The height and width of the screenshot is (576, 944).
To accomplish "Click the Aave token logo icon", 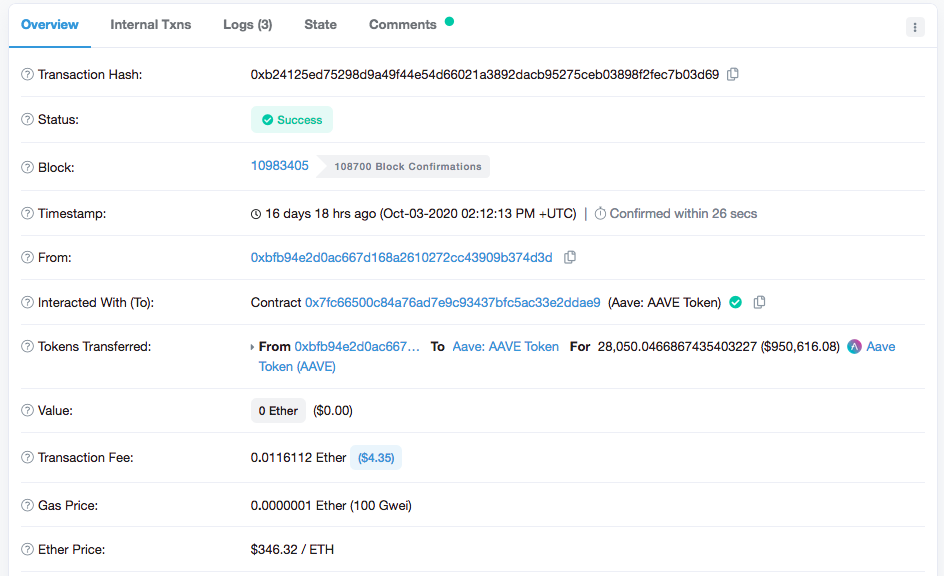I will click(x=854, y=347).
